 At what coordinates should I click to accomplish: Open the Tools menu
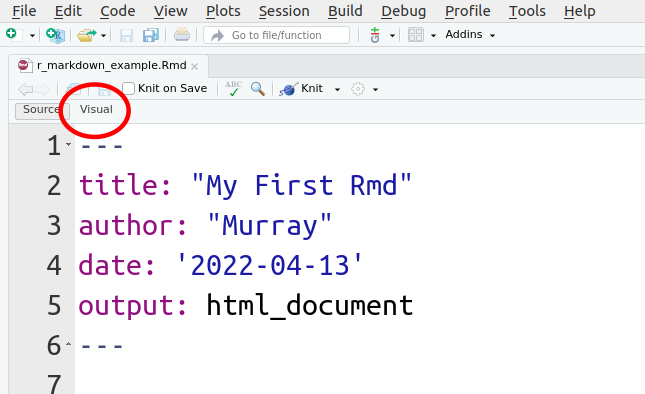[x=527, y=11]
